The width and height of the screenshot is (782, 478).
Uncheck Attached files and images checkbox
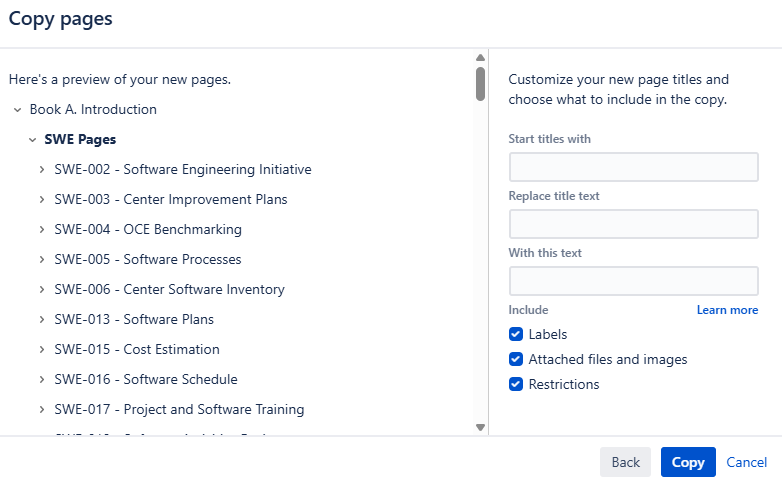coord(516,360)
